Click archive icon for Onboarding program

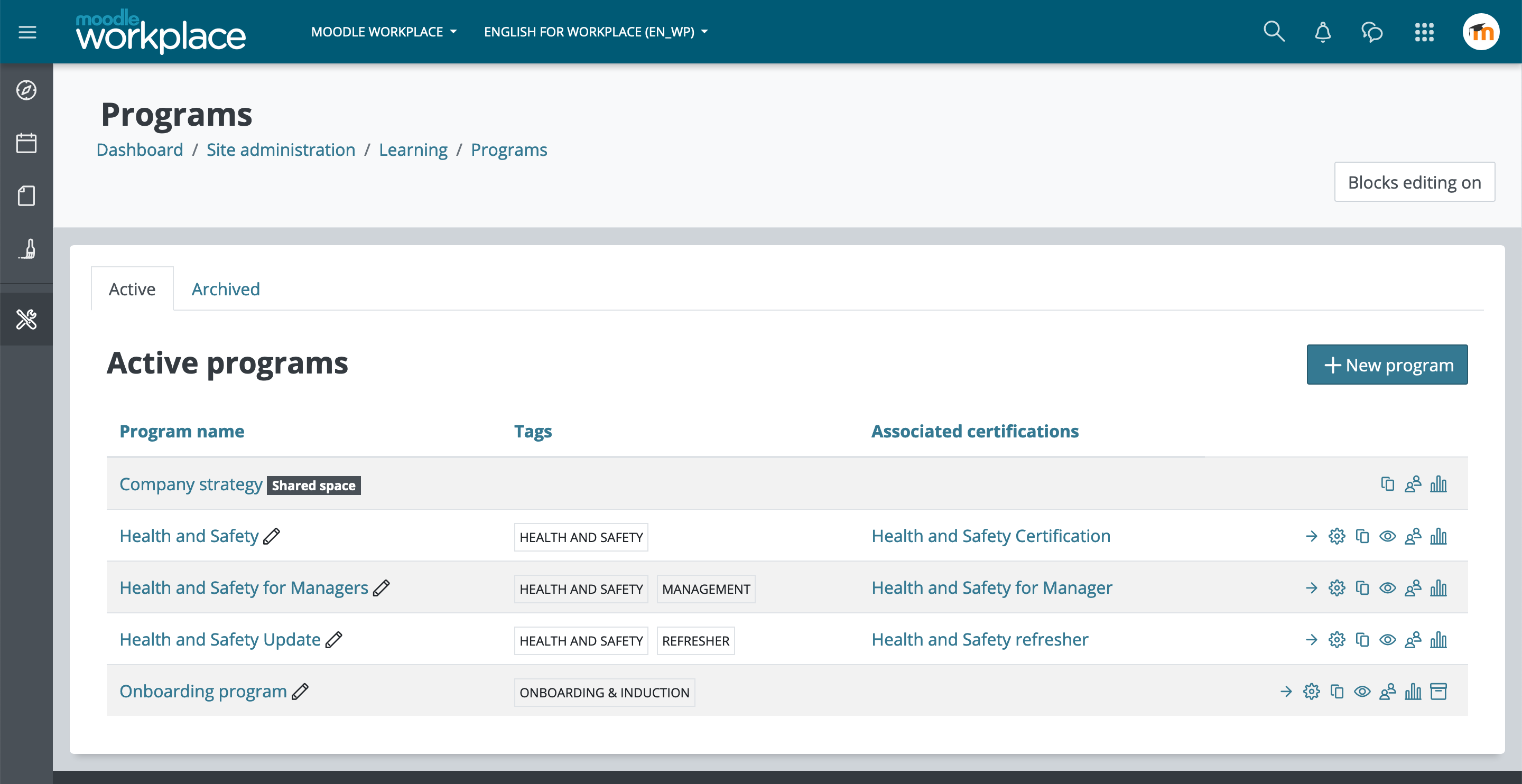pos(1438,691)
